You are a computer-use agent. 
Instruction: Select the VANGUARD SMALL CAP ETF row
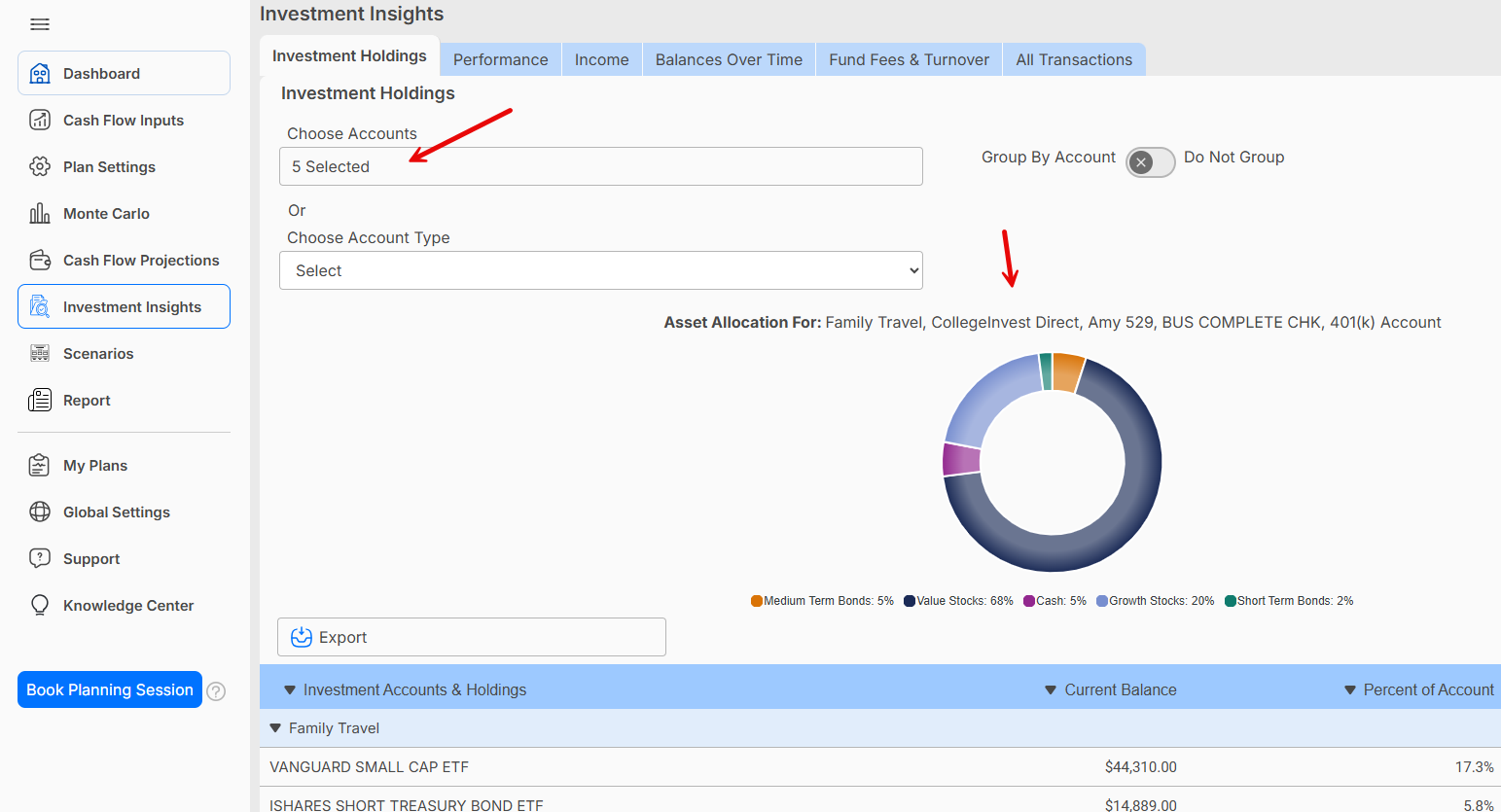880,767
